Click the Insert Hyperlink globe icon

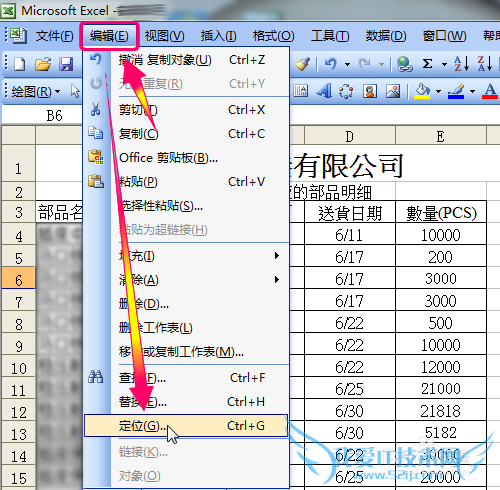[x=405, y=64]
